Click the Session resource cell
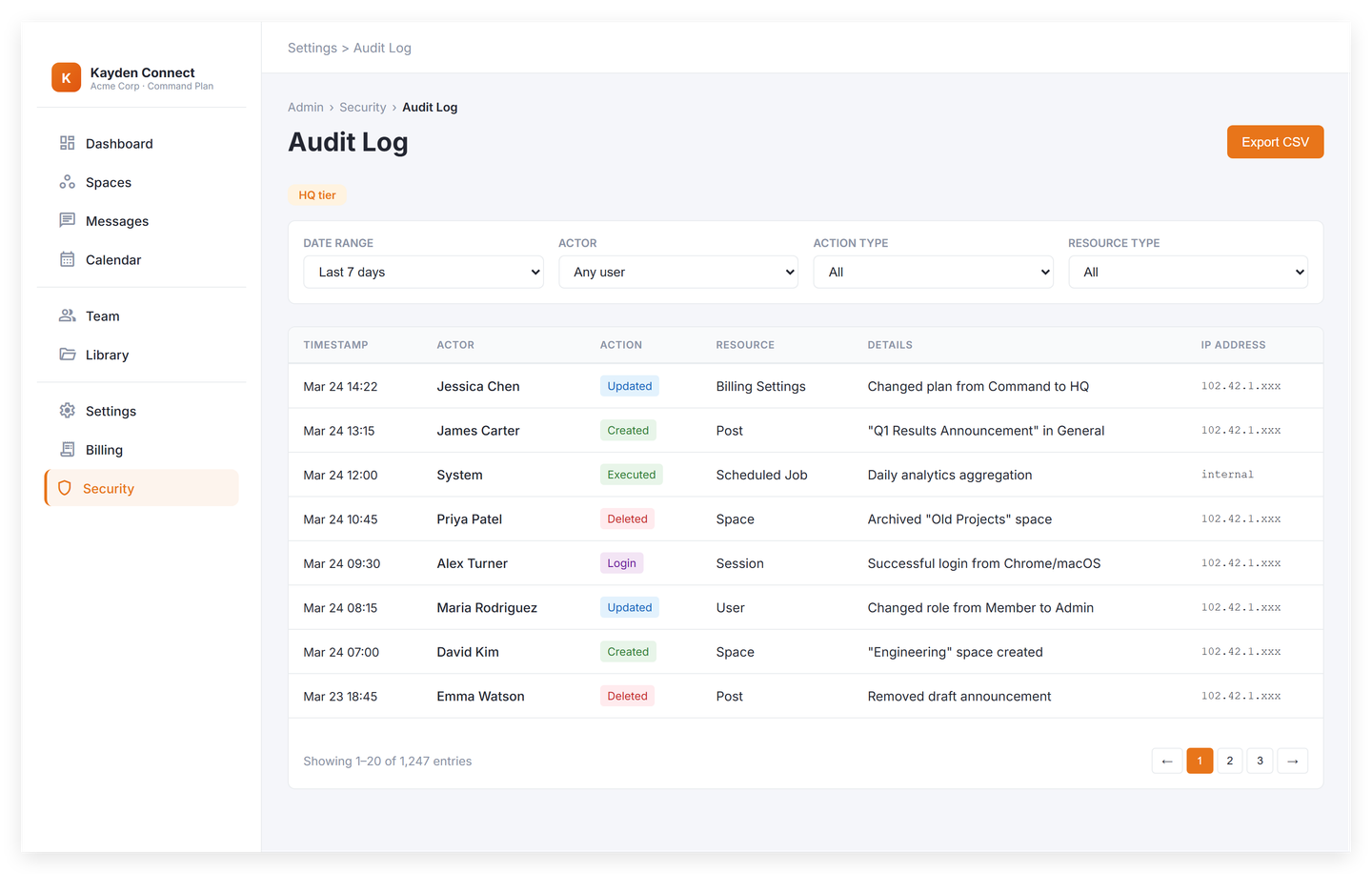The image size is (1372, 874). pos(739,563)
